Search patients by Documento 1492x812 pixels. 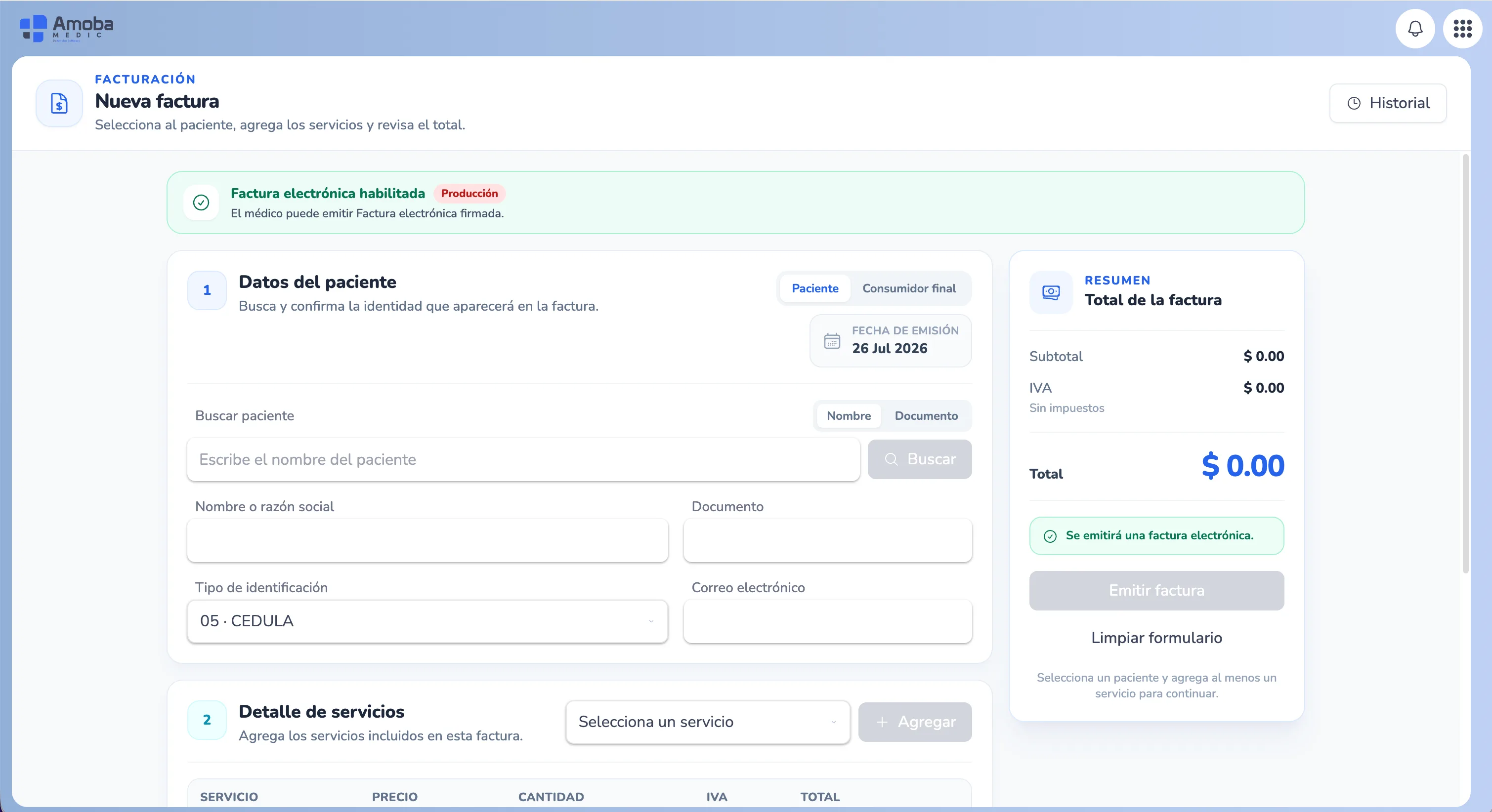click(926, 415)
